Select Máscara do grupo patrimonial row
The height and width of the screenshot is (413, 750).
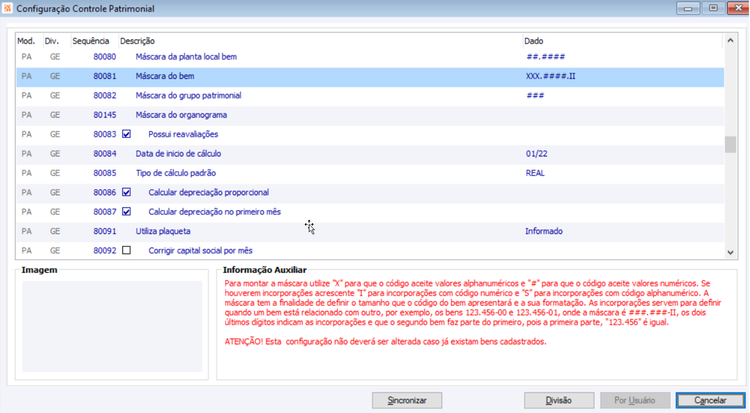[370, 95]
